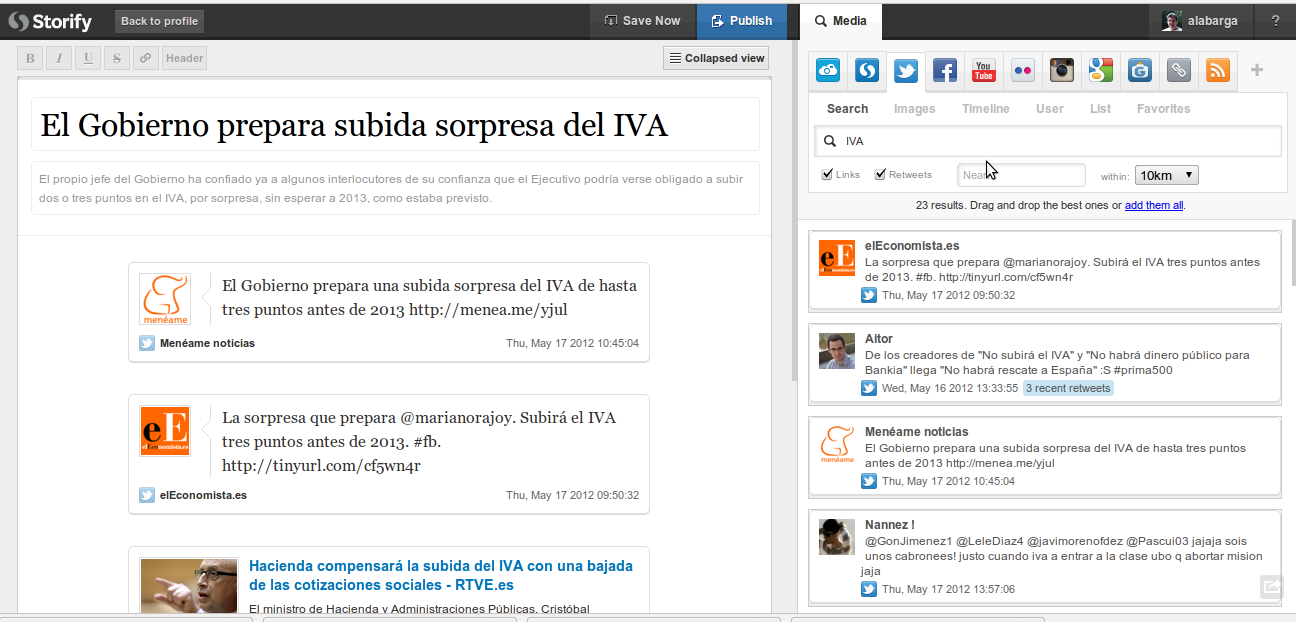Screen dimensions: 1296x622
Task: Click the Near location input field
Action: click(1021, 175)
